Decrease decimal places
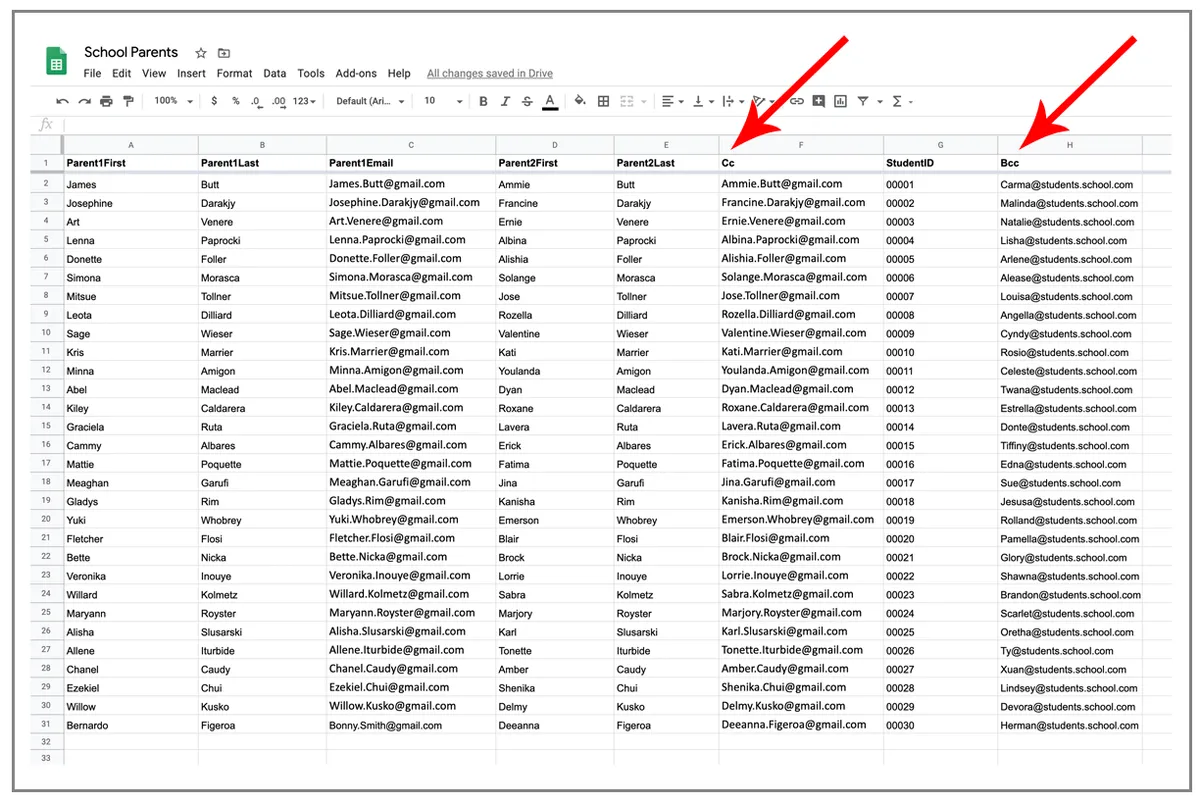The image size is (1200, 804). pos(256,101)
